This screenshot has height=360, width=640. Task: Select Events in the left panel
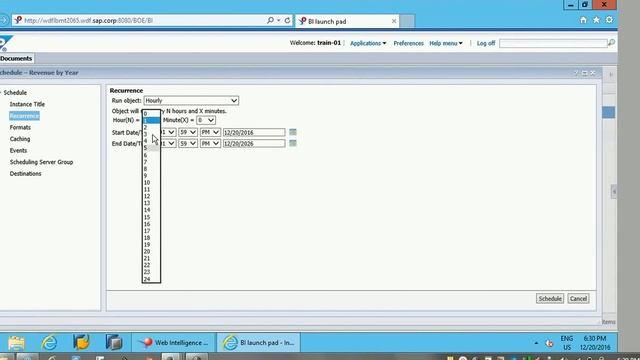coord(18,150)
